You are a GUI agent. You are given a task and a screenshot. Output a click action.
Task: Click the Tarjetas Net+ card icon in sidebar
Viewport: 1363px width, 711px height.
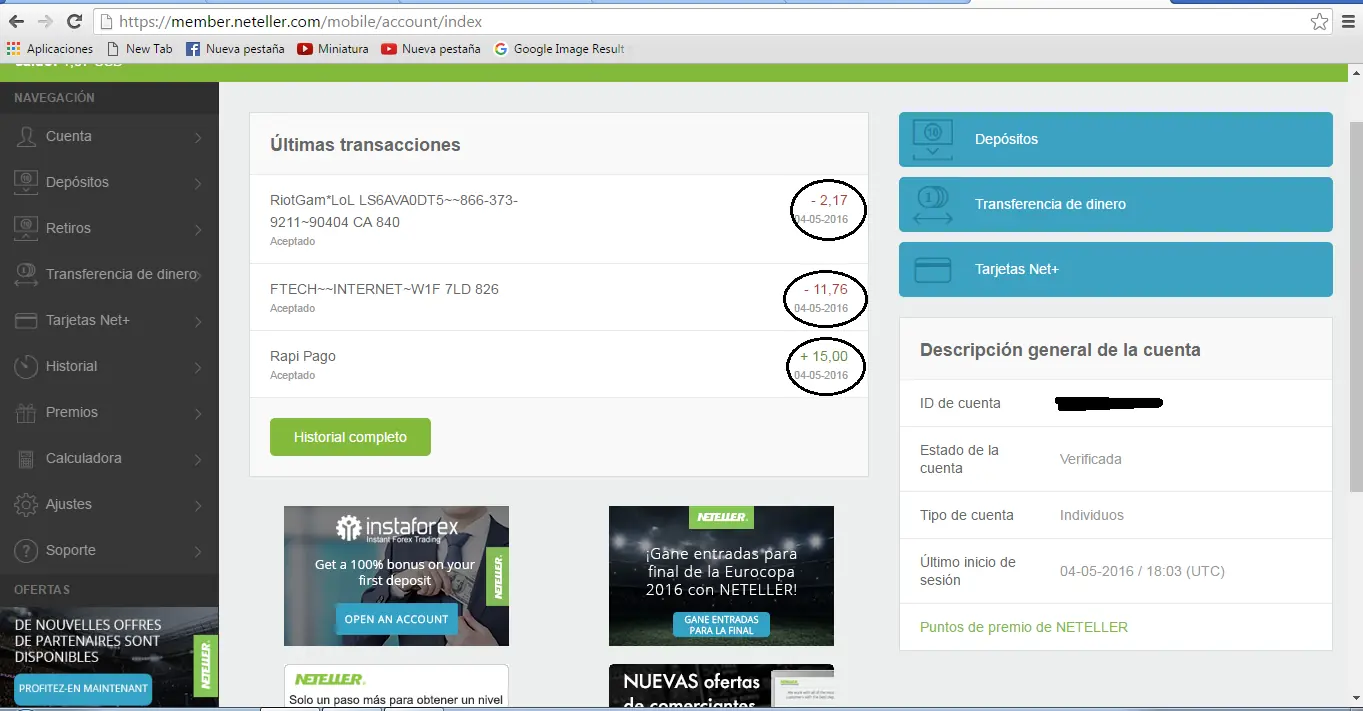tap(26, 320)
